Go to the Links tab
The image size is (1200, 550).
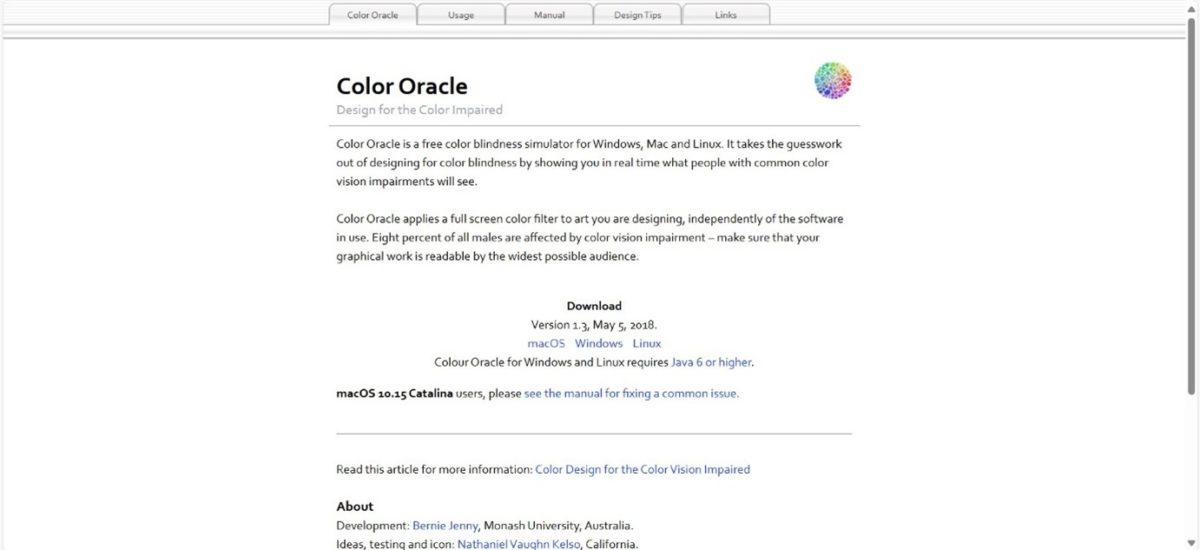point(726,15)
